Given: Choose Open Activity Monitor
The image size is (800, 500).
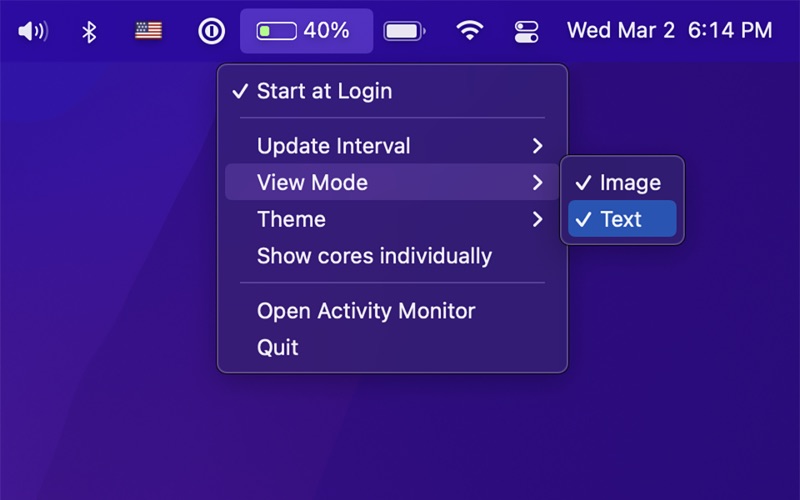Looking at the screenshot, I should click(x=392, y=311).
